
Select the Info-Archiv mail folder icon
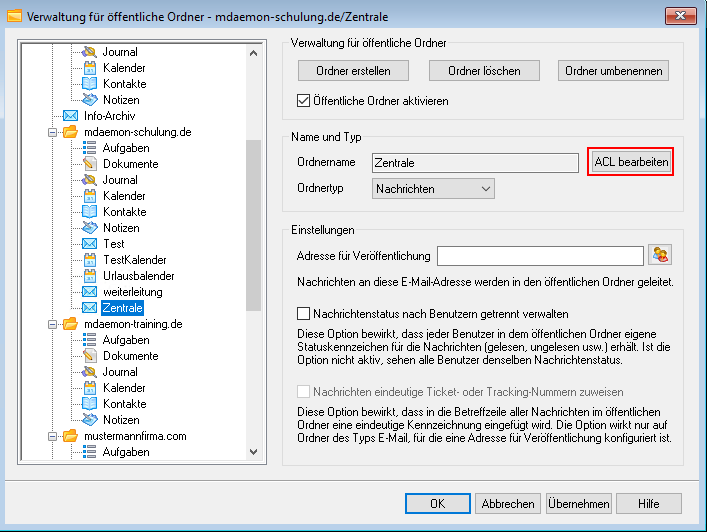tap(71, 116)
